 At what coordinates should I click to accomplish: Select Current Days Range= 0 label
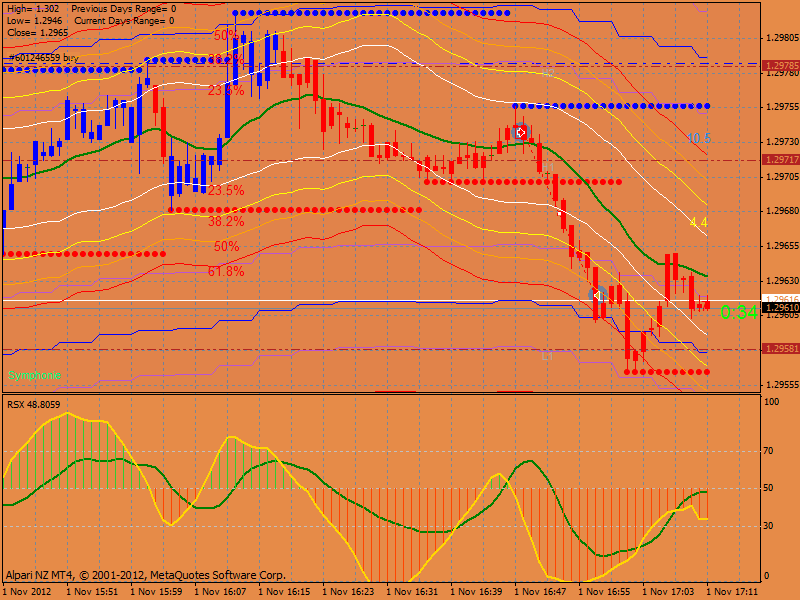pyautogui.click(x=124, y=21)
